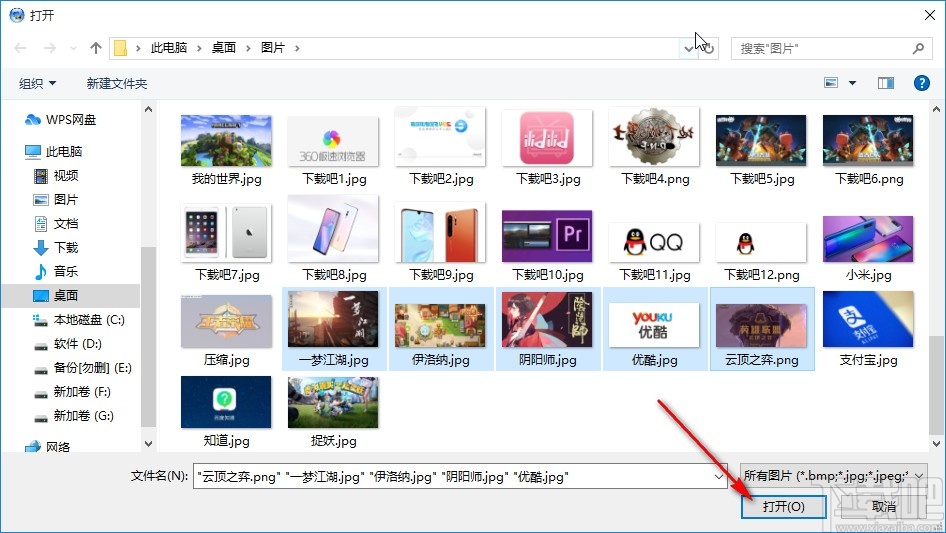This screenshot has height=533, width=946.
Task: Click navigation pane scrollbar up arrow
Action: tap(148, 109)
